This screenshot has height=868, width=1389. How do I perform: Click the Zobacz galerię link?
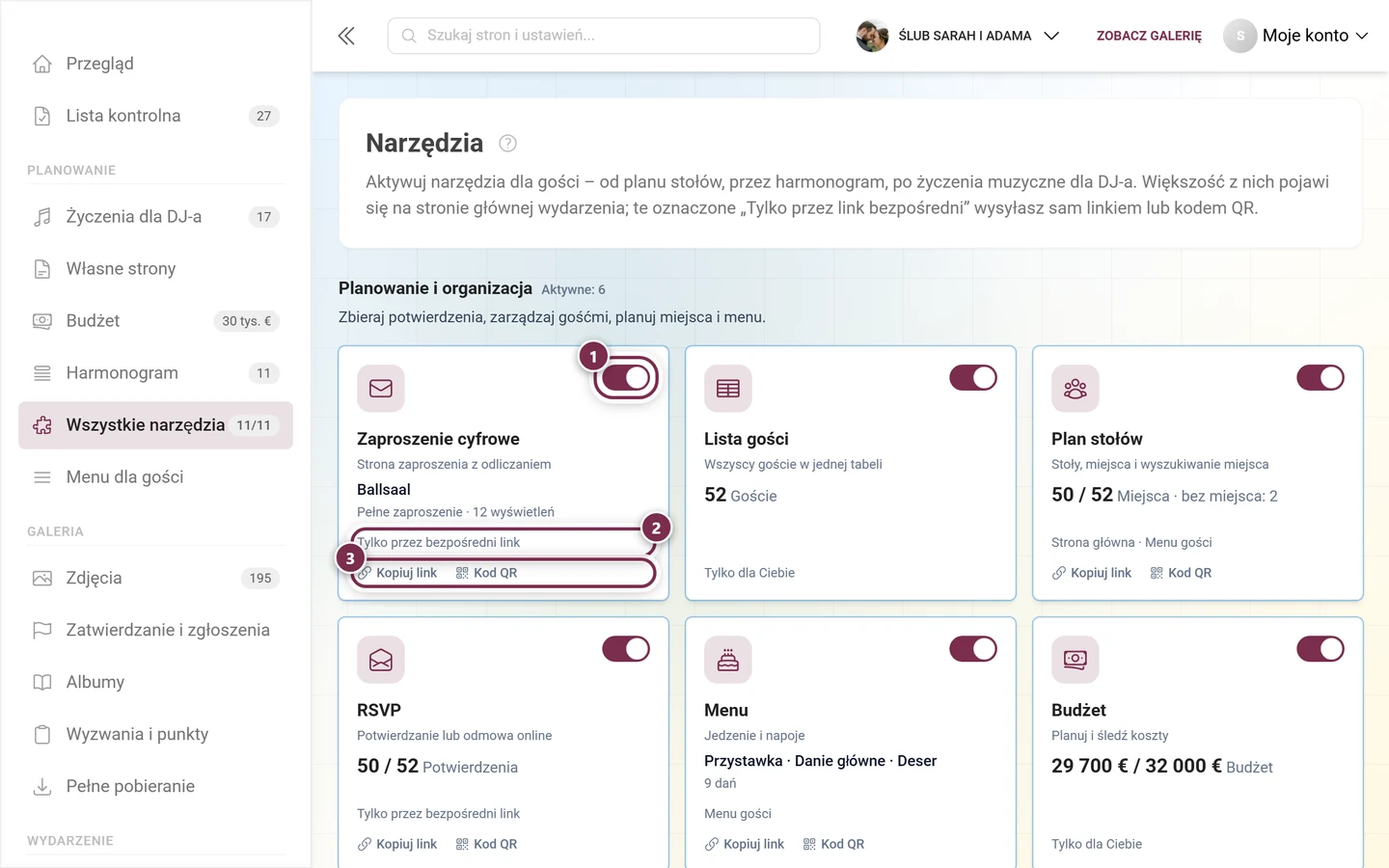pyautogui.click(x=1149, y=36)
